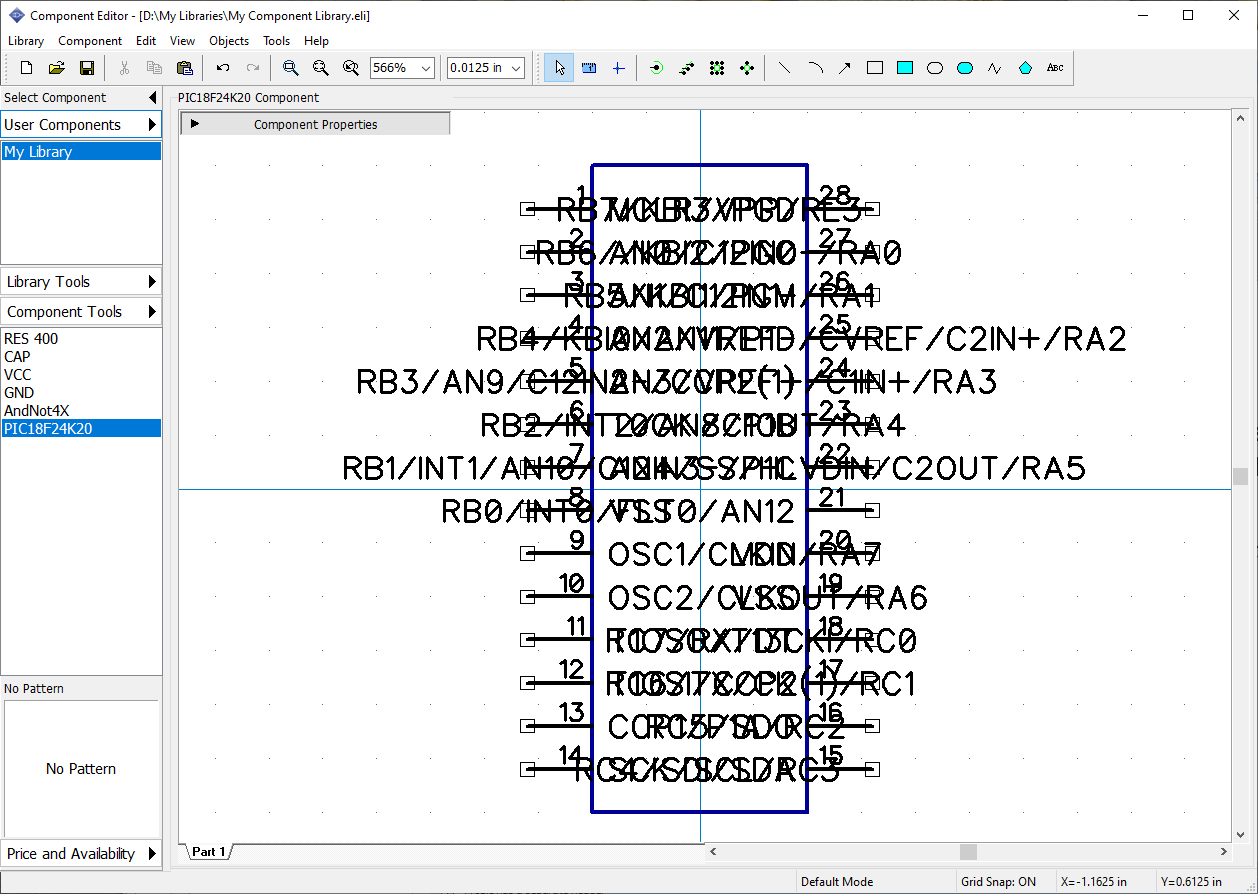The image size is (1258, 894).
Task: Select the unfilled rectangle tool
Action: point(875,68)
